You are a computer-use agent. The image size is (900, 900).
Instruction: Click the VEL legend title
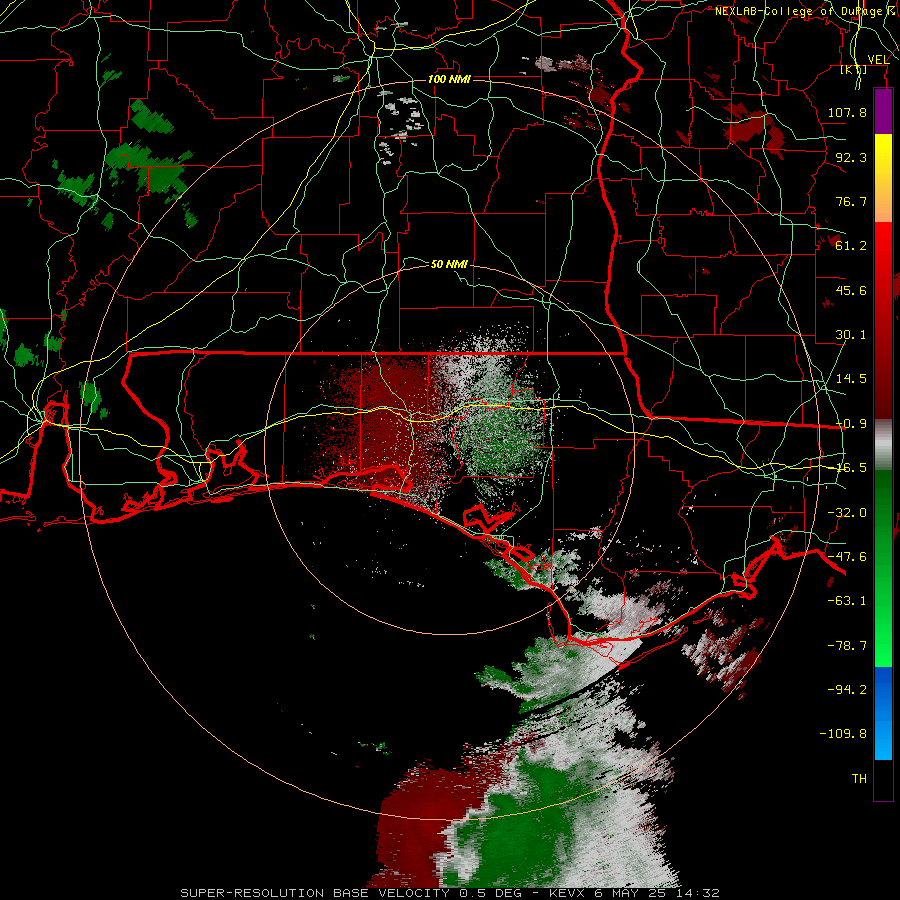pos(878,59)
